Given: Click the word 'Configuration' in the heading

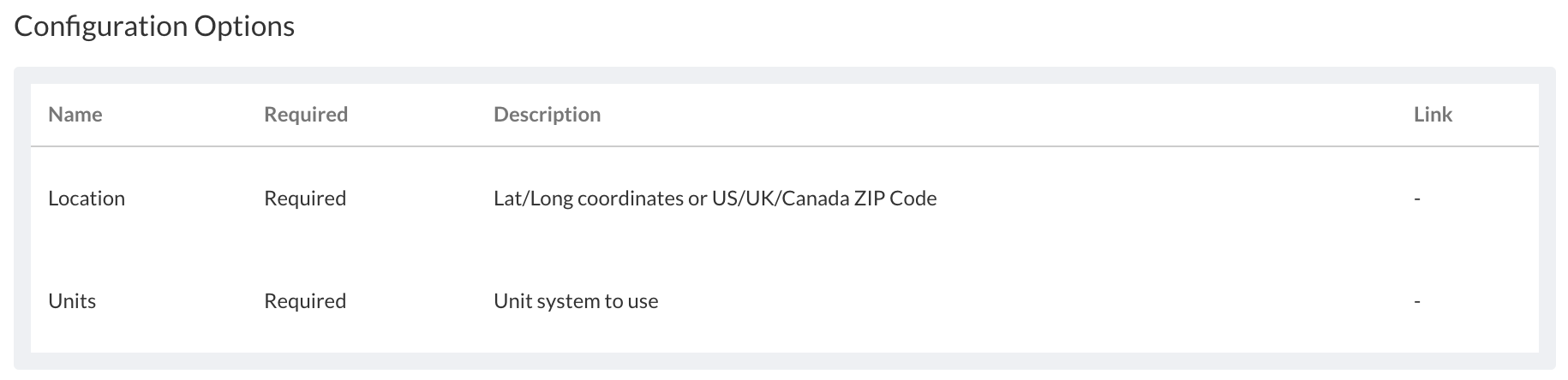Looking at the screenshot, I should click(x=101, y=27).
